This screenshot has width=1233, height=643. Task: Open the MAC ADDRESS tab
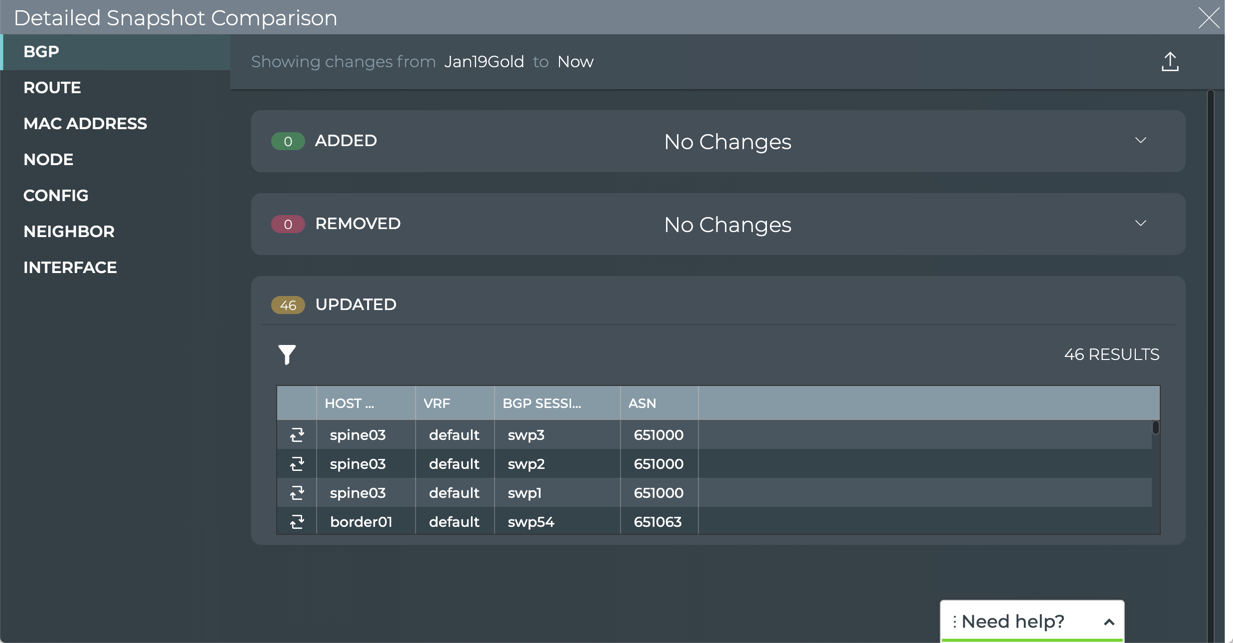click(x=85, y=124)
